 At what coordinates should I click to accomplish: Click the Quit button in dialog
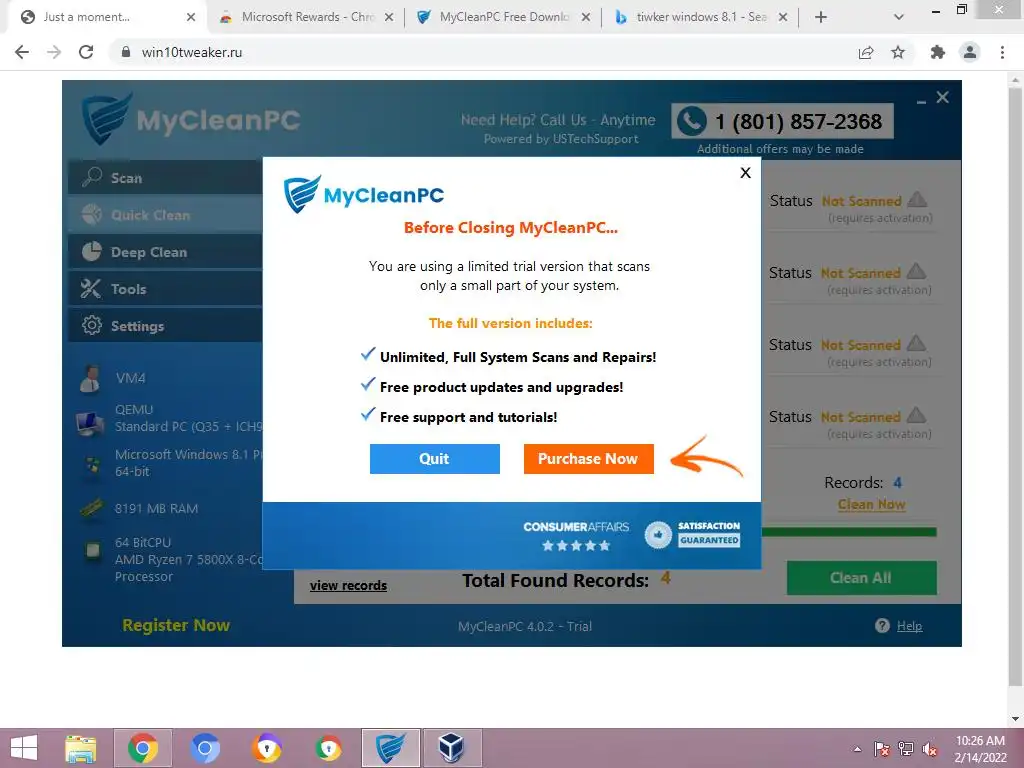click(x=434, y=458)
